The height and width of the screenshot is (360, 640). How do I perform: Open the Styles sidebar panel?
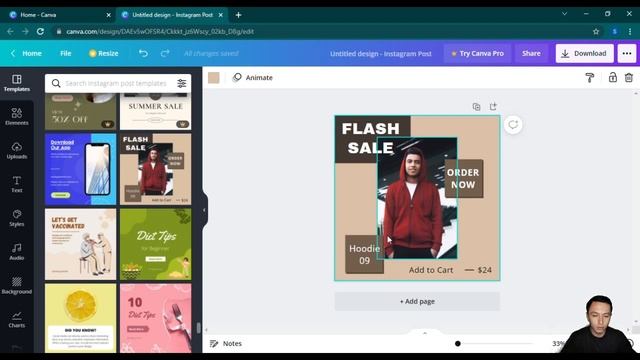click(x=17, y=218)
